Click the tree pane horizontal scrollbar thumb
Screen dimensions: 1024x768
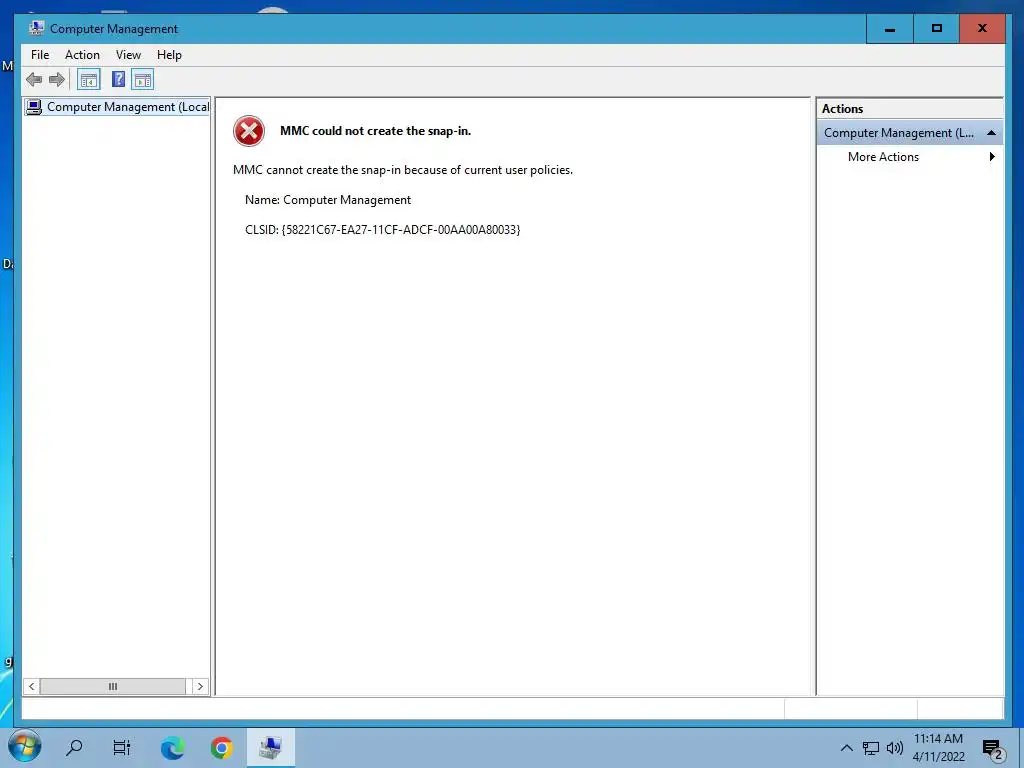[x=112, y=686]
